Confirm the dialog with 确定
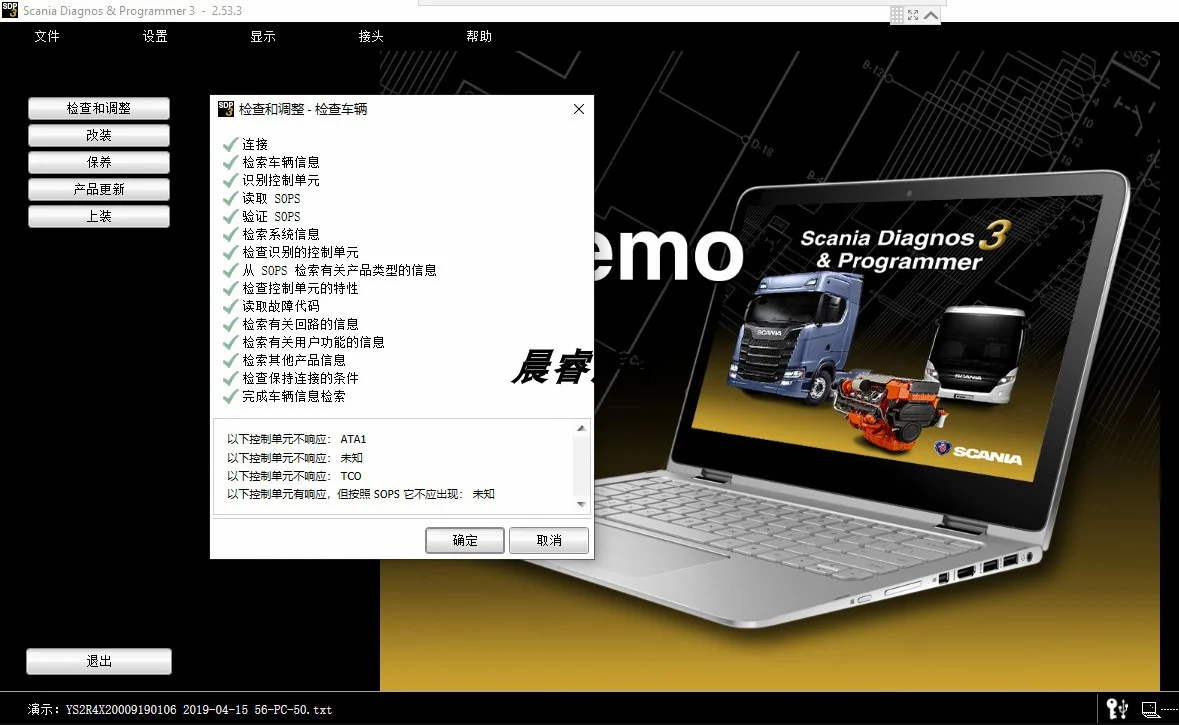The height and width of the screenshot is (725, 1179). point(465,540)
